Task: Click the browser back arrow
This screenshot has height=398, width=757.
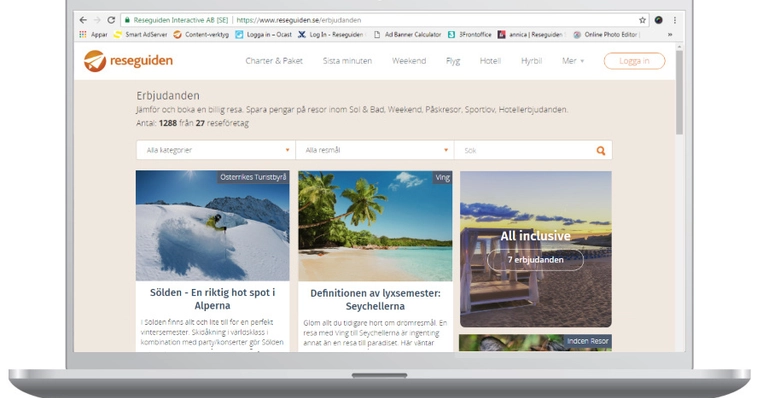Action: (83, 20)
